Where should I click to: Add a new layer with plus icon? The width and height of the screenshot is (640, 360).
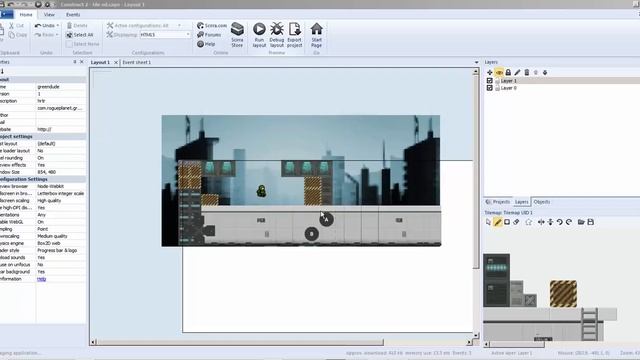tap(489, 72)
